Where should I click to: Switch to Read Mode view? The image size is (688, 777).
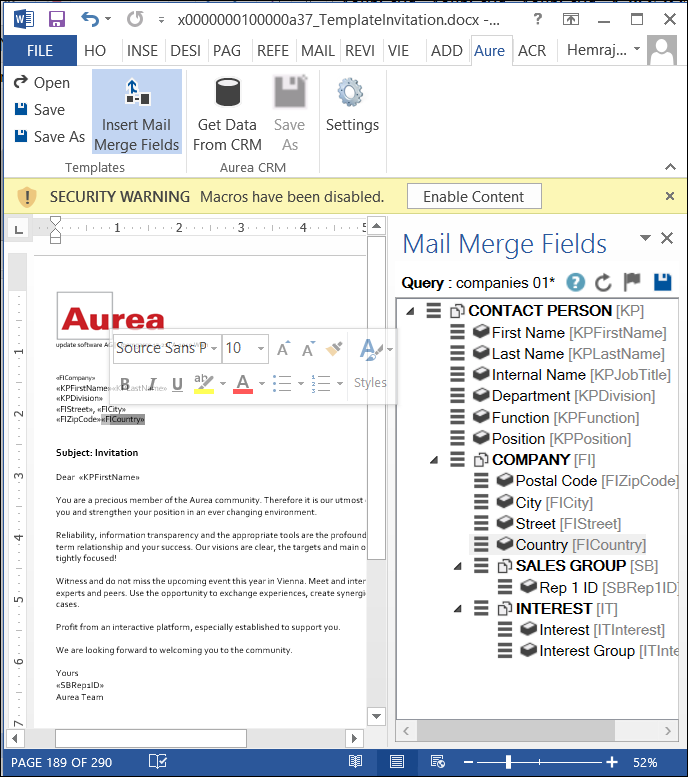click(x=355, y=761)
